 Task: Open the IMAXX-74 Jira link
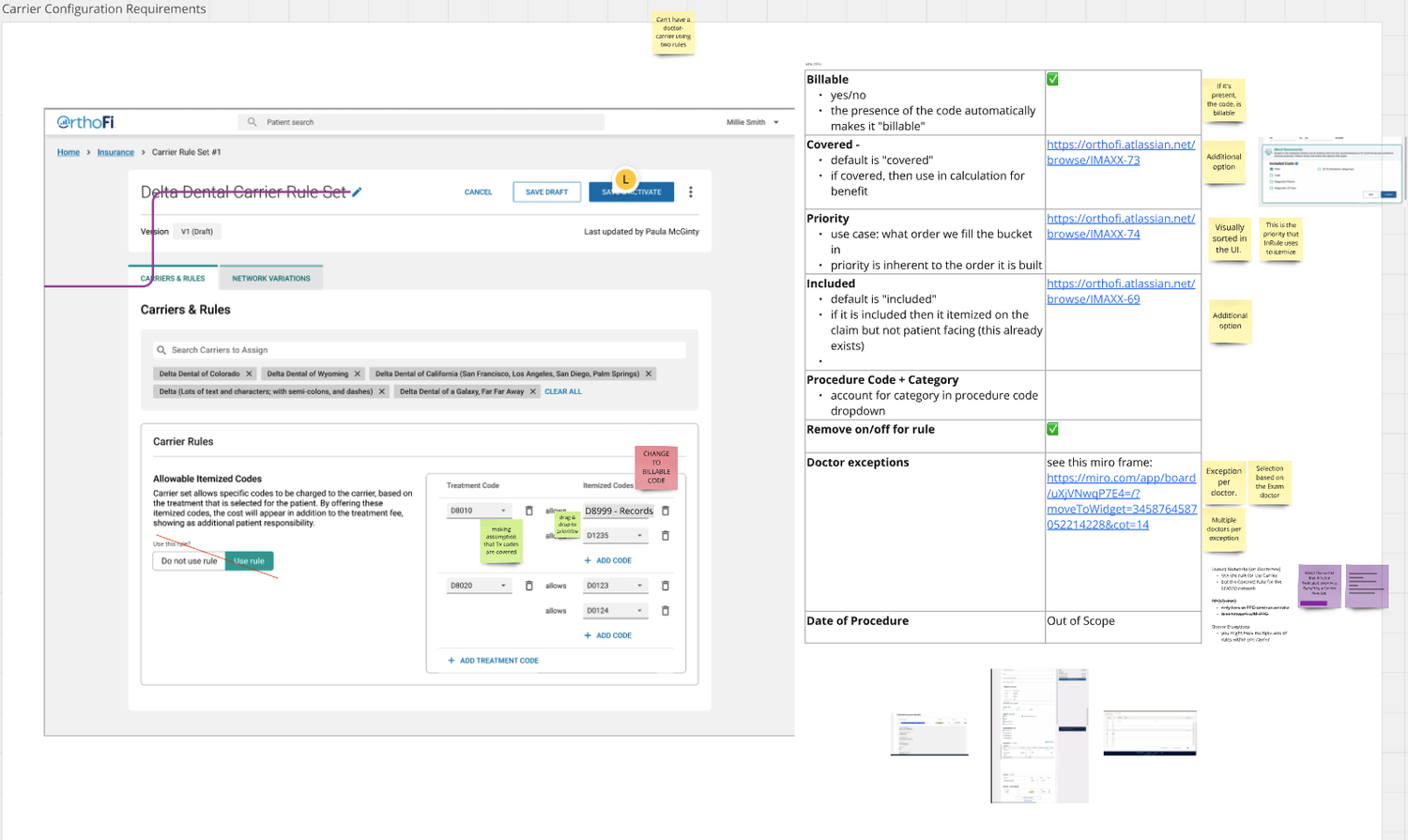pyautogui.click(x=1121, y=226)
